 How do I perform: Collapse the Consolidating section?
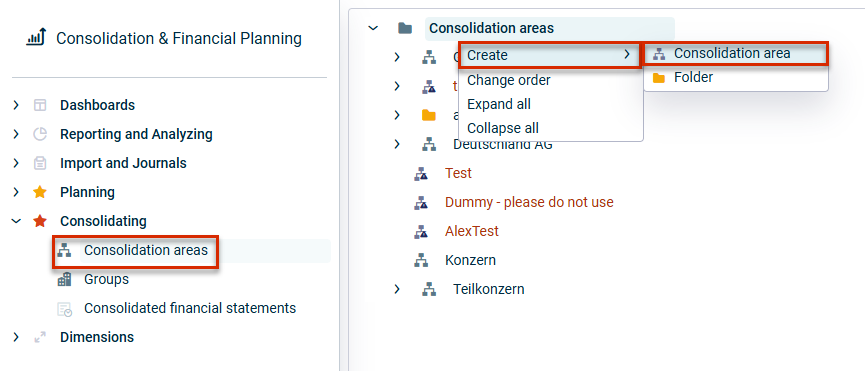tap(16, 221)
